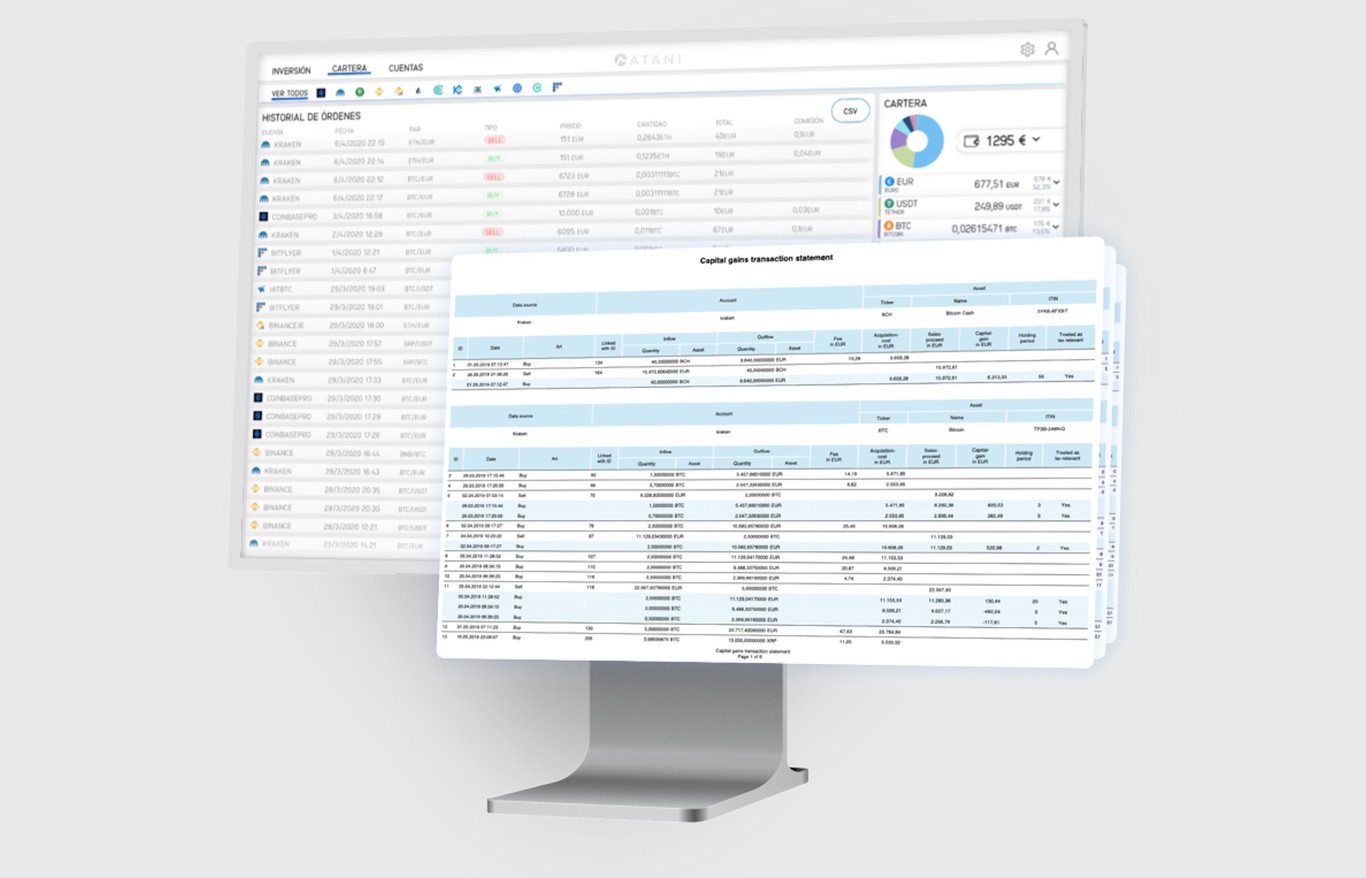The height and width of the screenshot is (878, 1366).
Task: Export order history with CSV button
Action: coord(850,111)
